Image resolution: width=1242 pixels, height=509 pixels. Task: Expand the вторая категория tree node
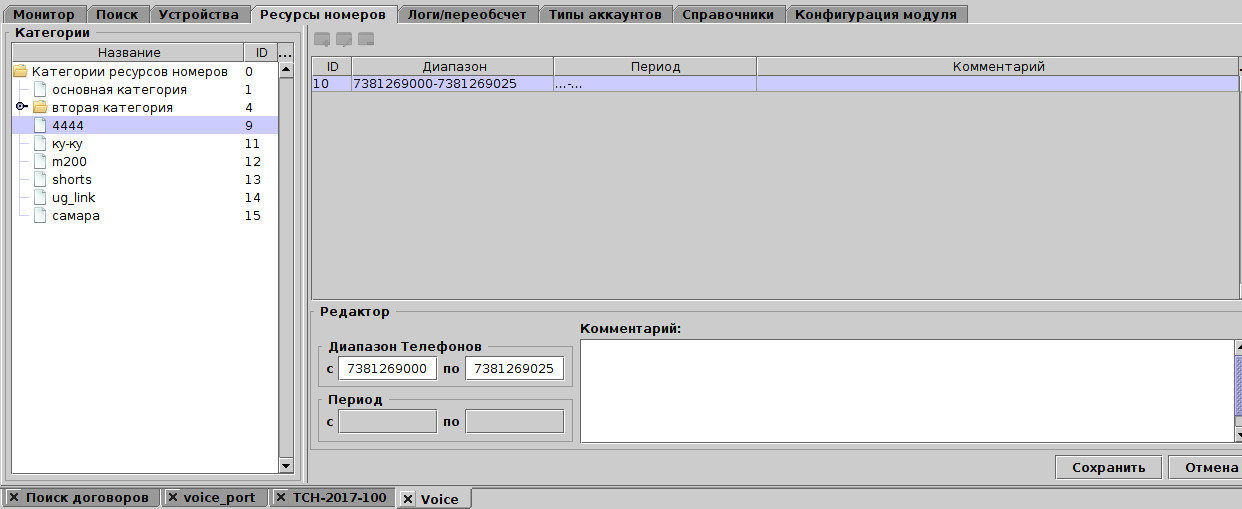(21, 108)
